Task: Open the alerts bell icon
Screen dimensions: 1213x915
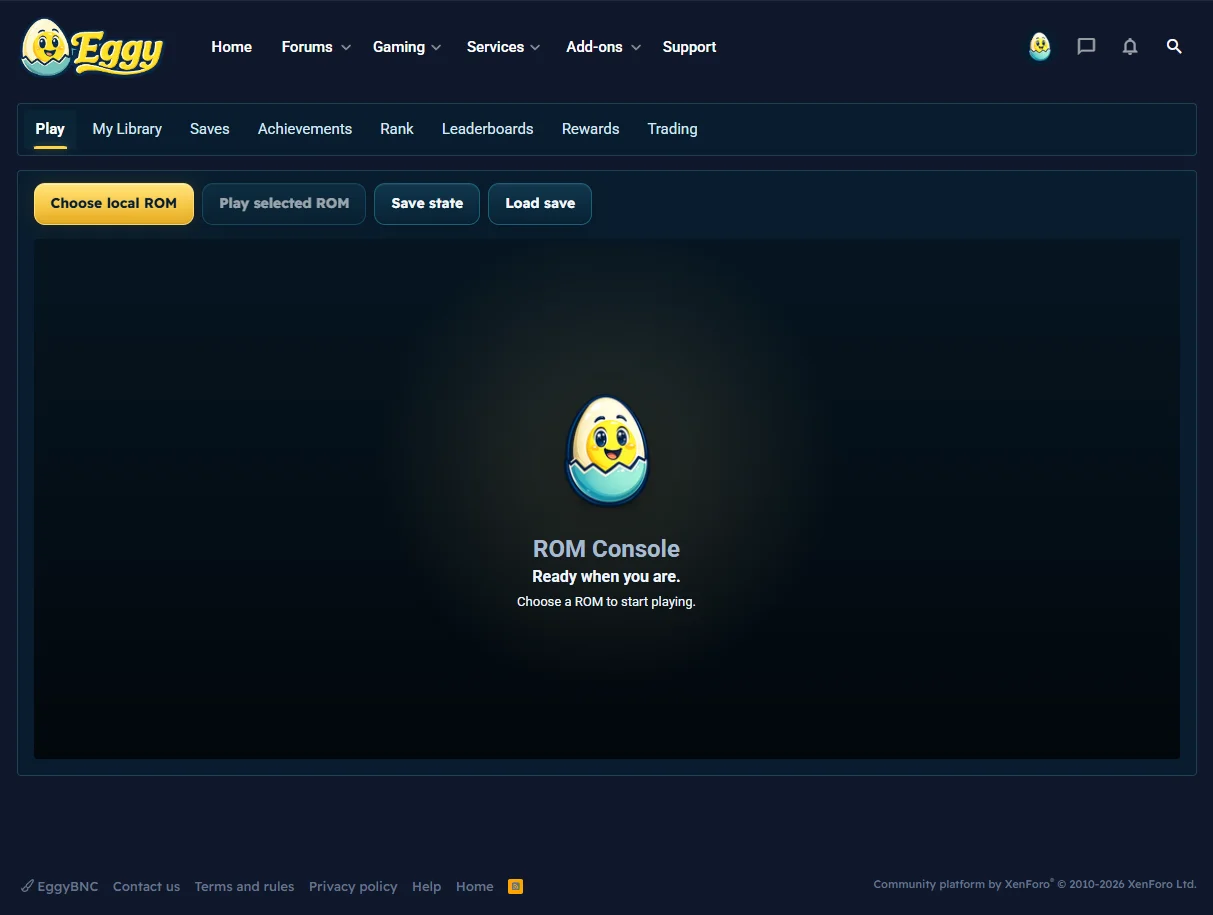Action: [1130, 46]
